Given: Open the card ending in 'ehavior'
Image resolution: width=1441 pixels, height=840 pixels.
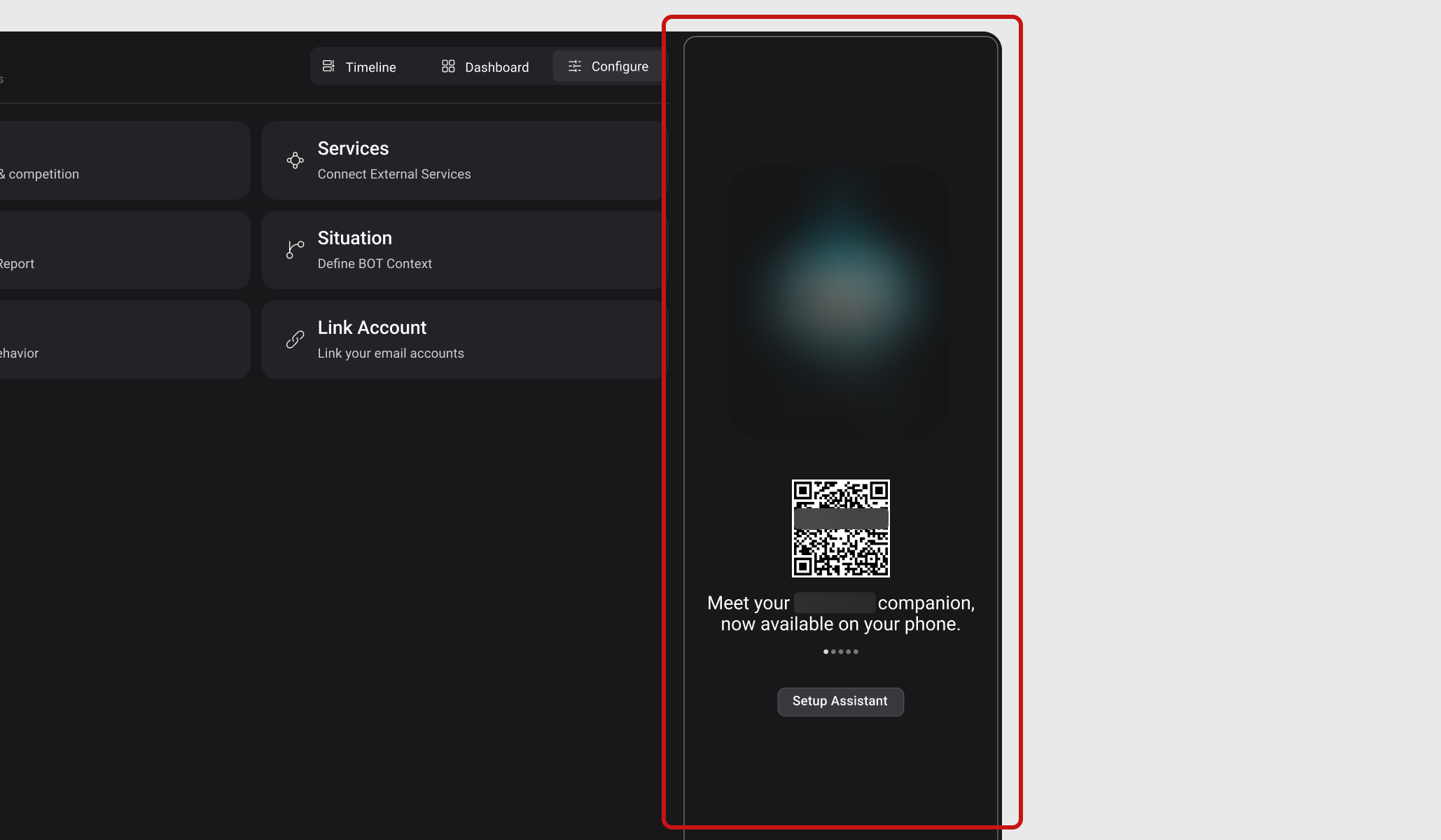Looking at the screenshot, I should (x=125, y=339).
